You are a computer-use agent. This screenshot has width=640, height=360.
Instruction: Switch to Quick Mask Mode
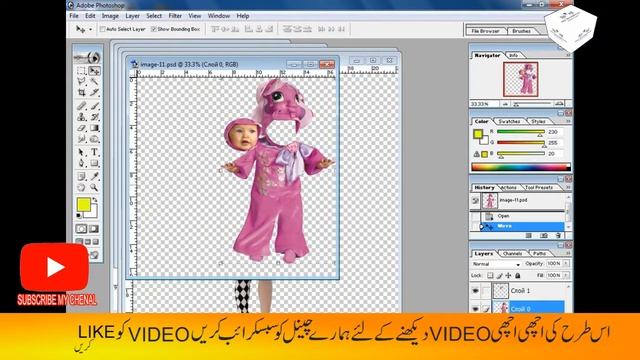pyautogui.click(x=94, y=229)
